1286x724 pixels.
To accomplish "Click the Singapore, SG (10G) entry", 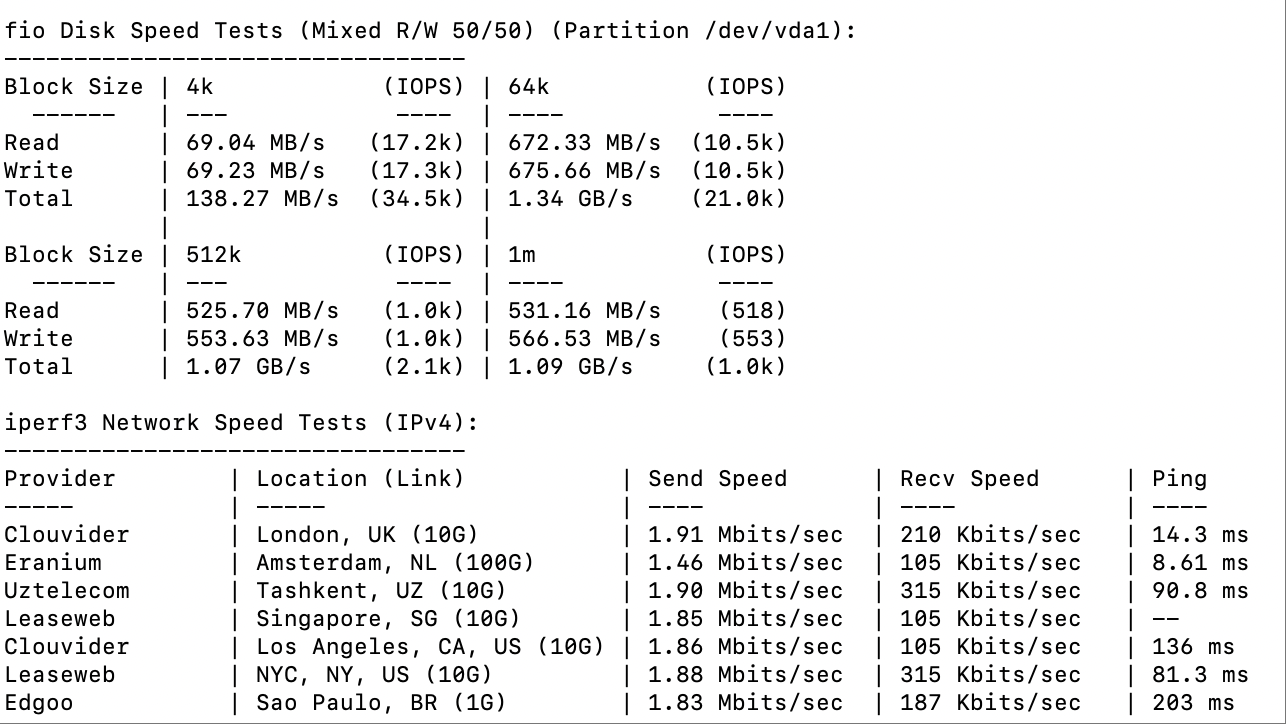I will pos(389,619).
